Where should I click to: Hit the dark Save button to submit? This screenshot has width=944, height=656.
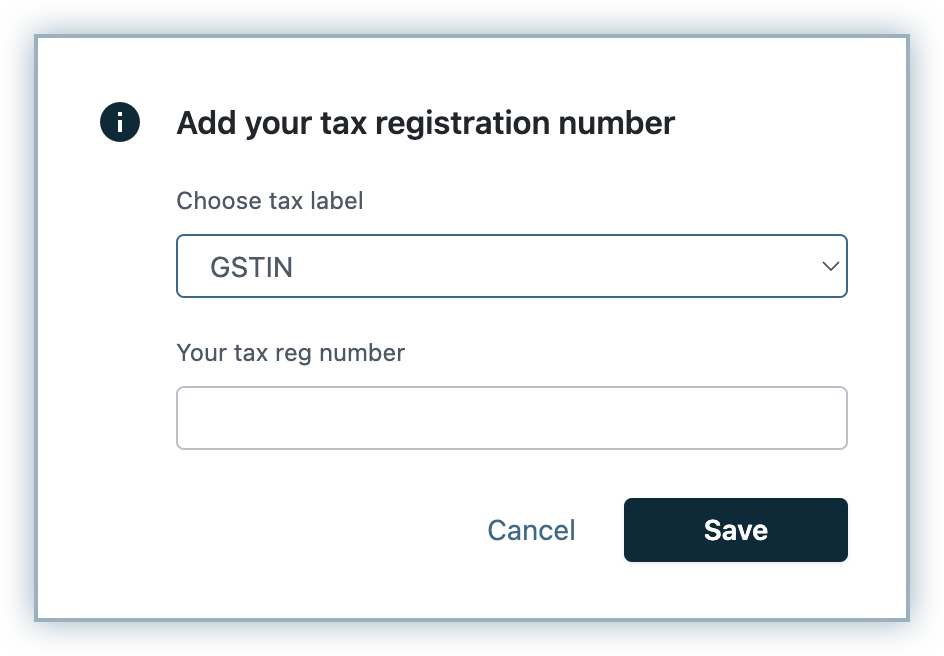tap(735, 530)
